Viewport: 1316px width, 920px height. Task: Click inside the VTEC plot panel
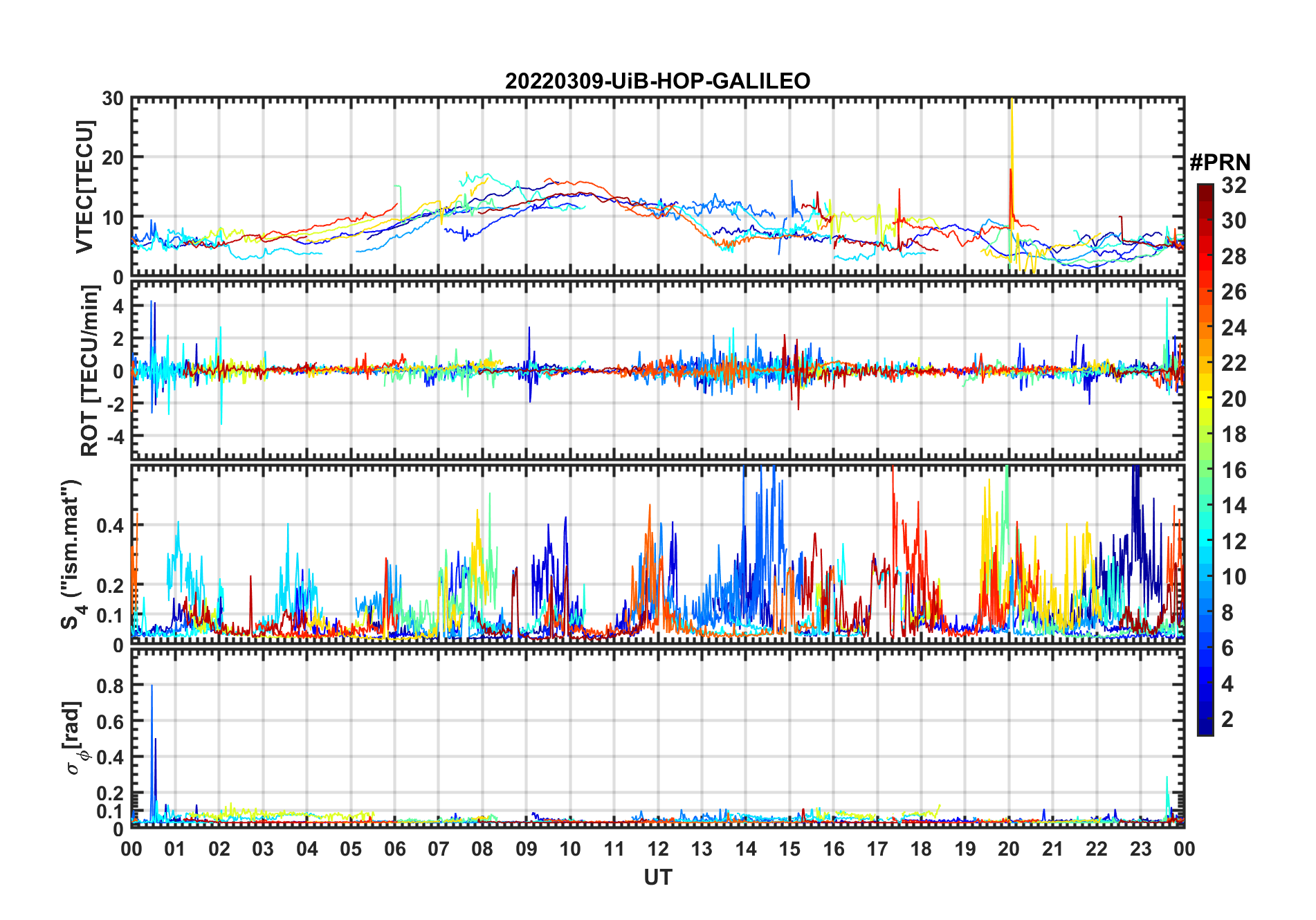coord(658,187)
